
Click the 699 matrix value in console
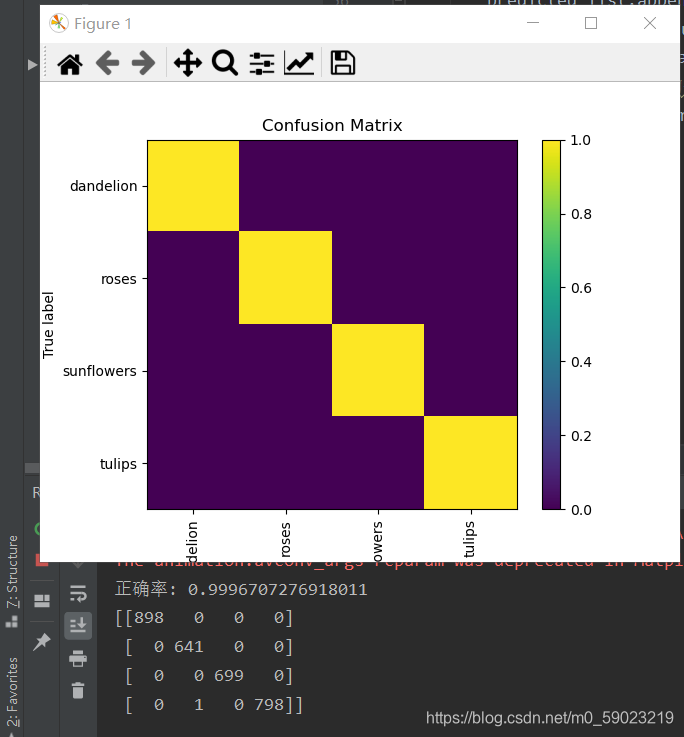coord(229,676)
